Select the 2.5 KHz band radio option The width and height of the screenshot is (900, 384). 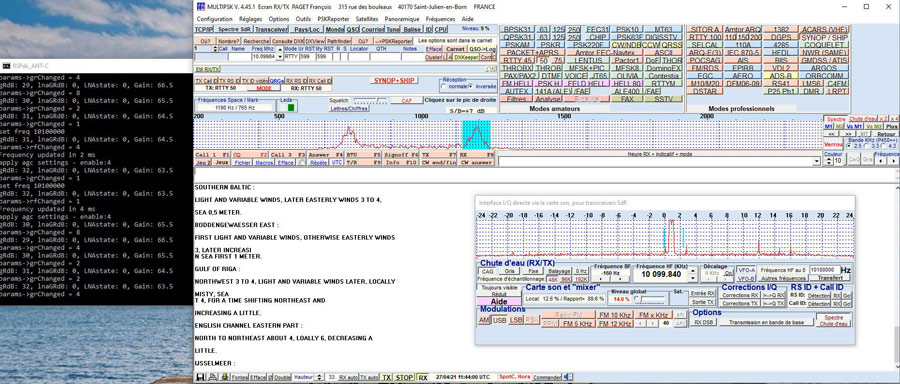point(849,146)
